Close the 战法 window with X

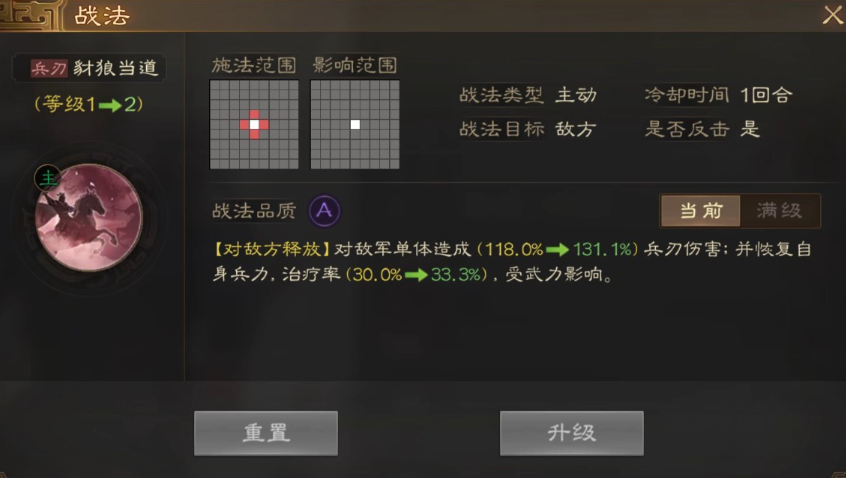tap(833, 15)
